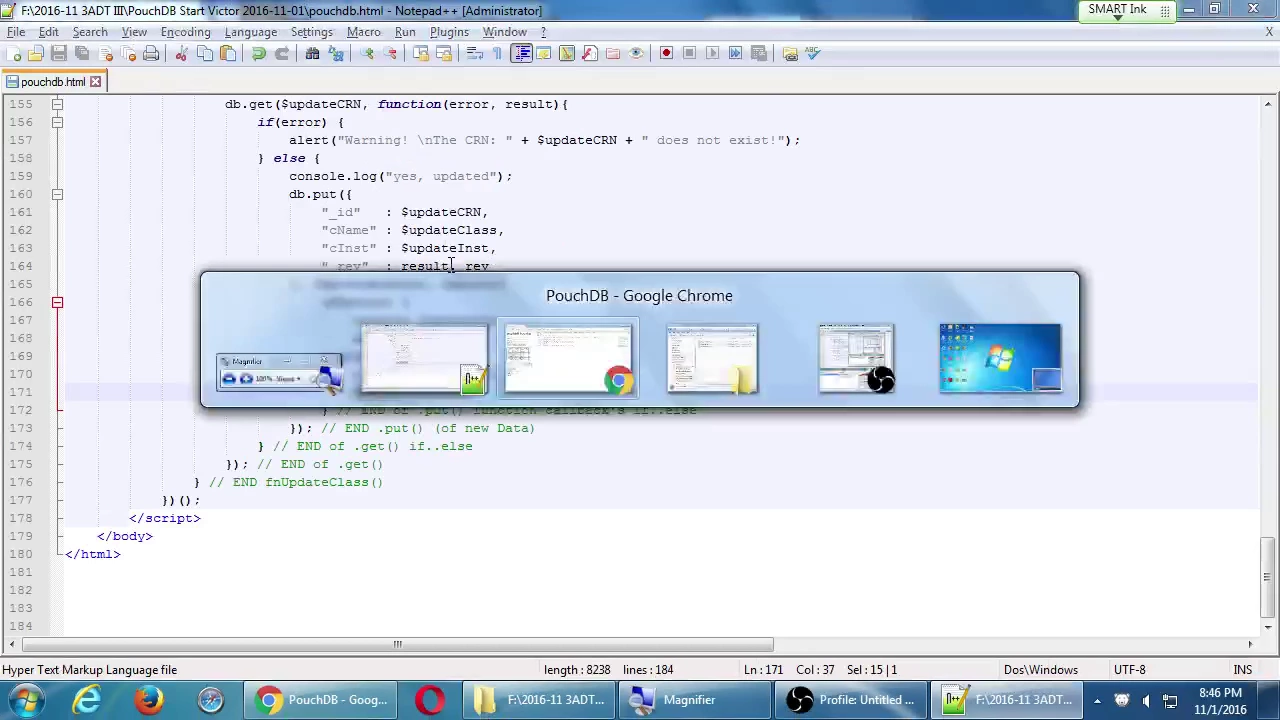The image size is (1280, 720).
Task: Toggle word wrap in the toolbar
Action: coord(475,54)
